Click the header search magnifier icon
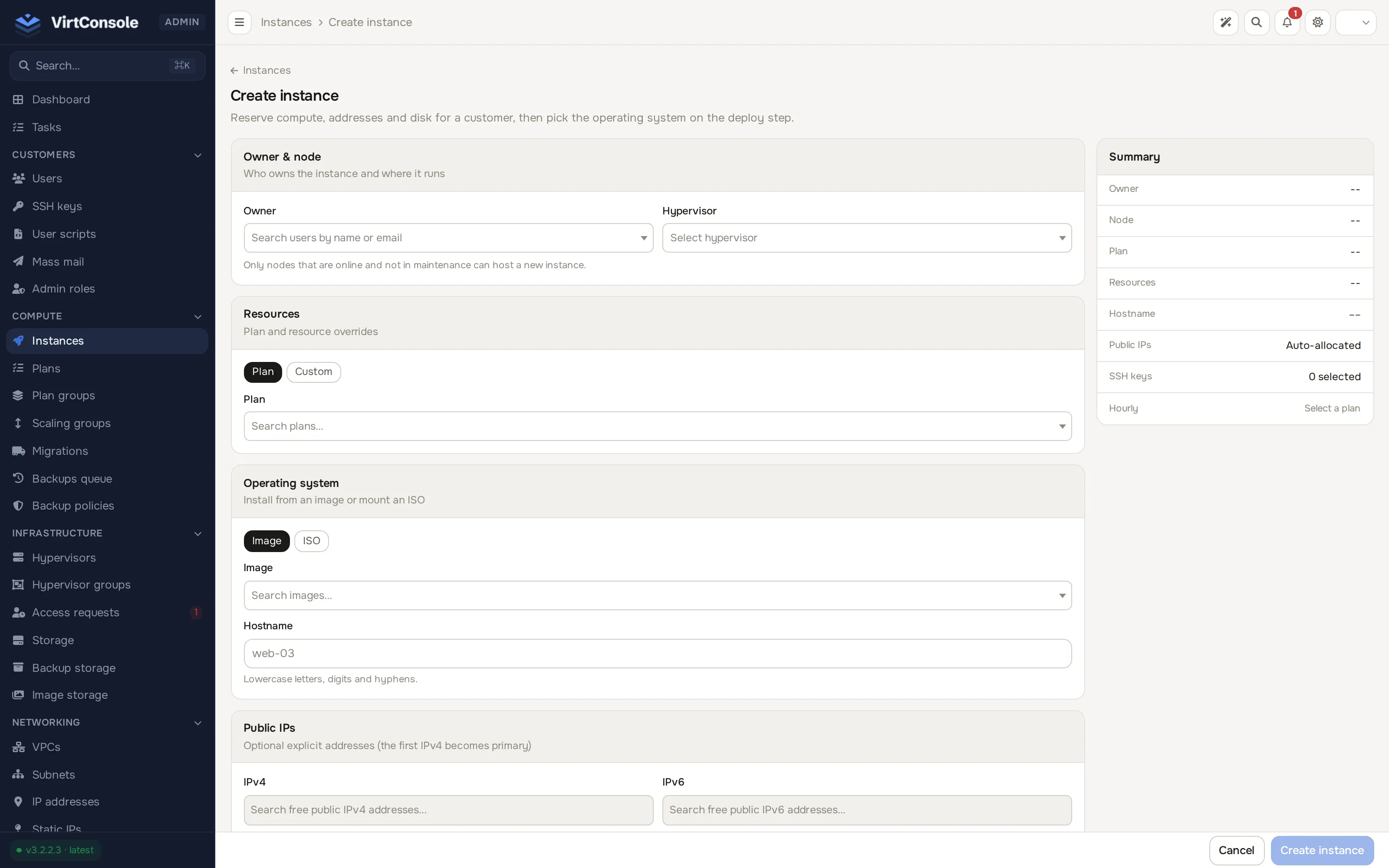 (1257, 23)
